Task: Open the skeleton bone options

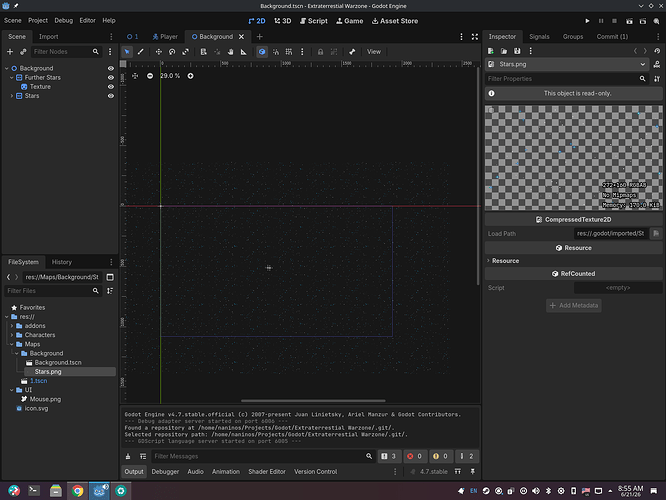Action: click(352, 52)
